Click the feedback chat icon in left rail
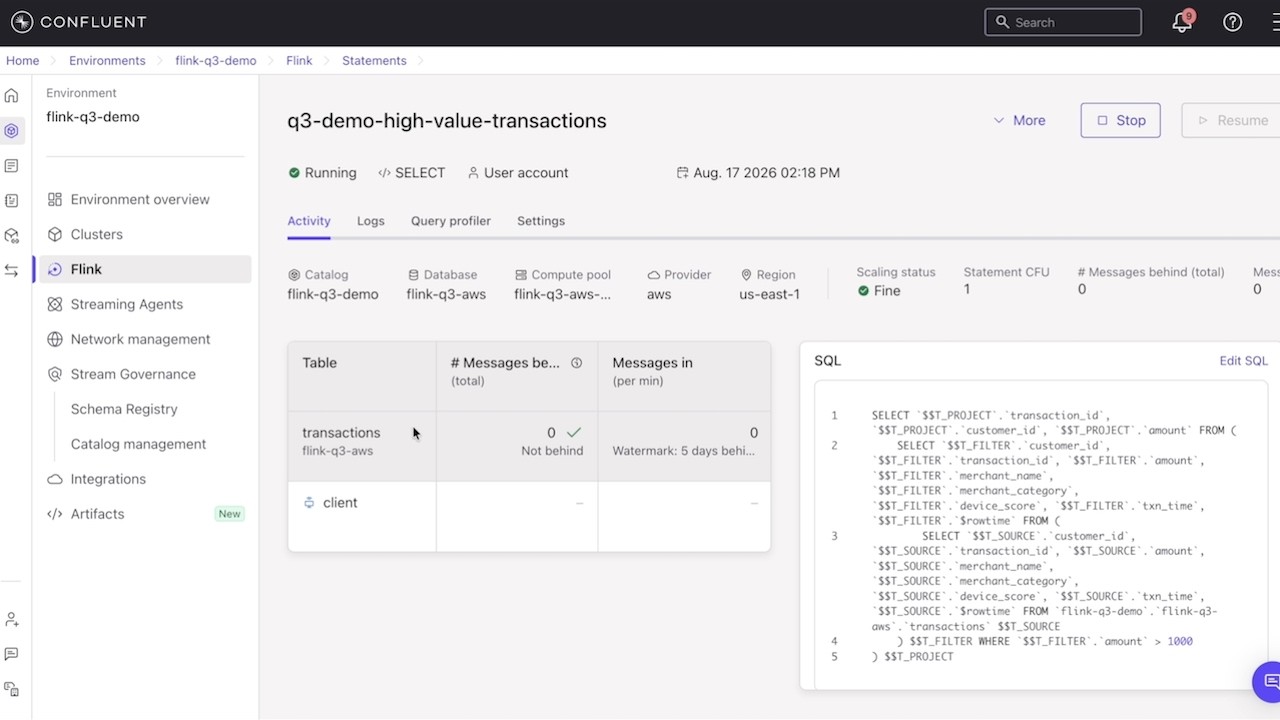Screen dimensions: 1280x720 pos(12,654)
